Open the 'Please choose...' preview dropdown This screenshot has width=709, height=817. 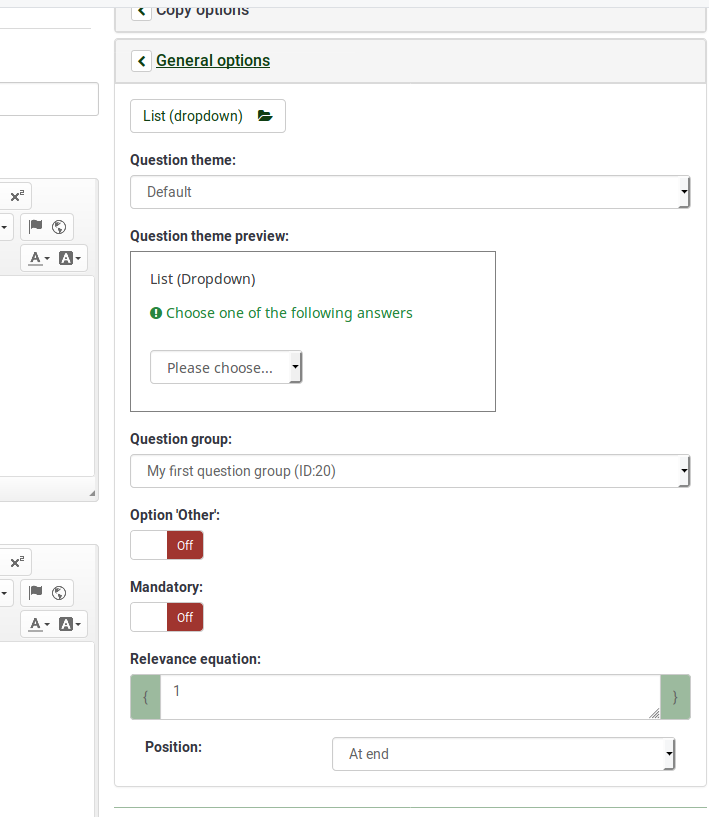[226, 368]
